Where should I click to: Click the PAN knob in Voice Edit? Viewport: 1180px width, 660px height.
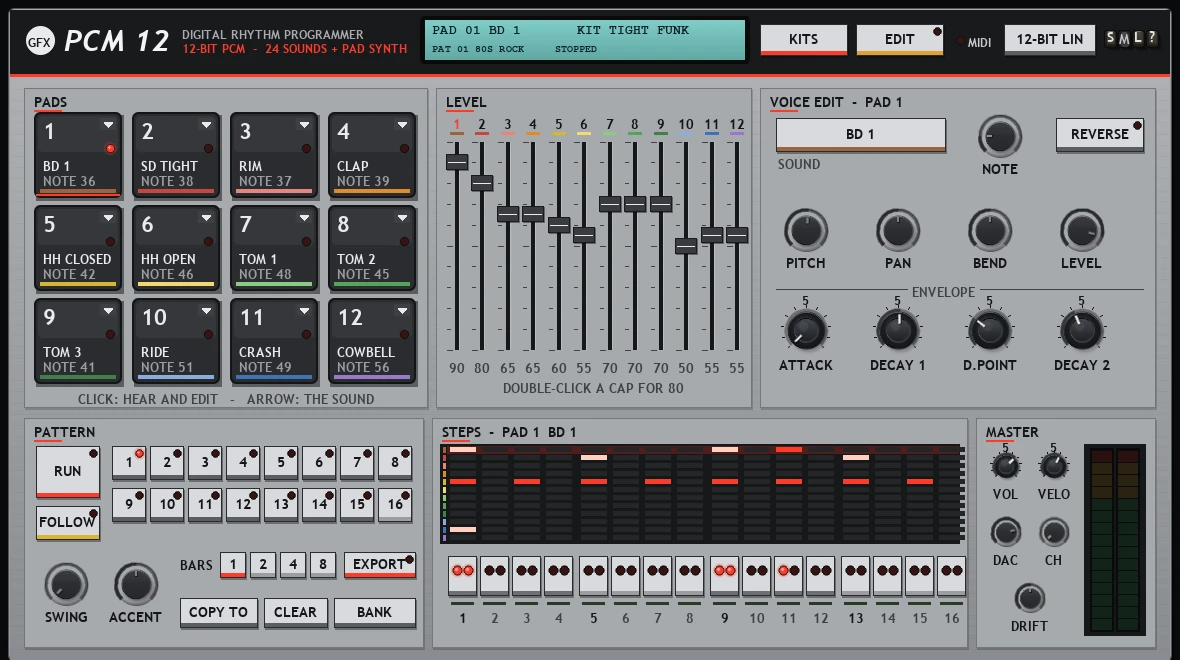[x=898, y=230]
